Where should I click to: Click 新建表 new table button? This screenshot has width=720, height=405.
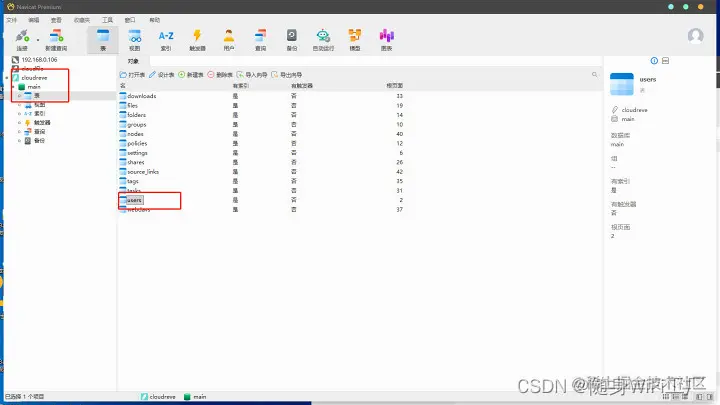[191, 75]
